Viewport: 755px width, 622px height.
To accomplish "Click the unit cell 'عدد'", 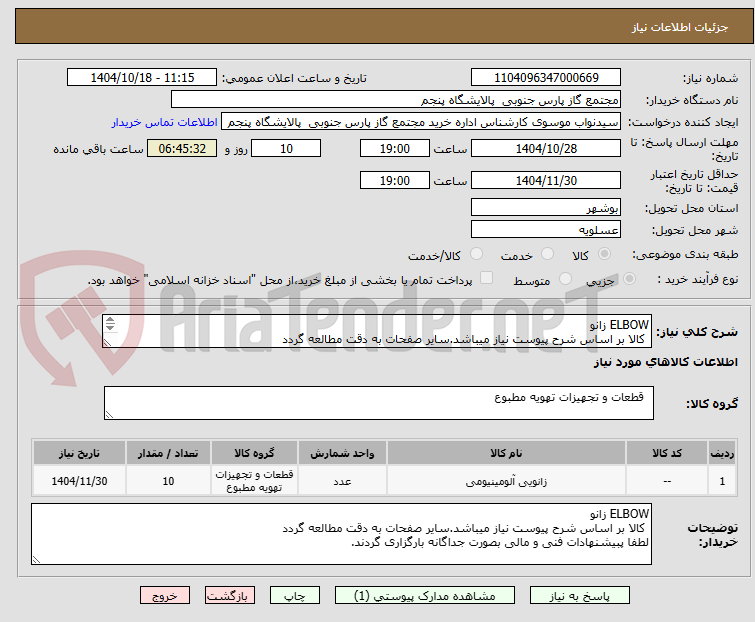I will 342,481.
